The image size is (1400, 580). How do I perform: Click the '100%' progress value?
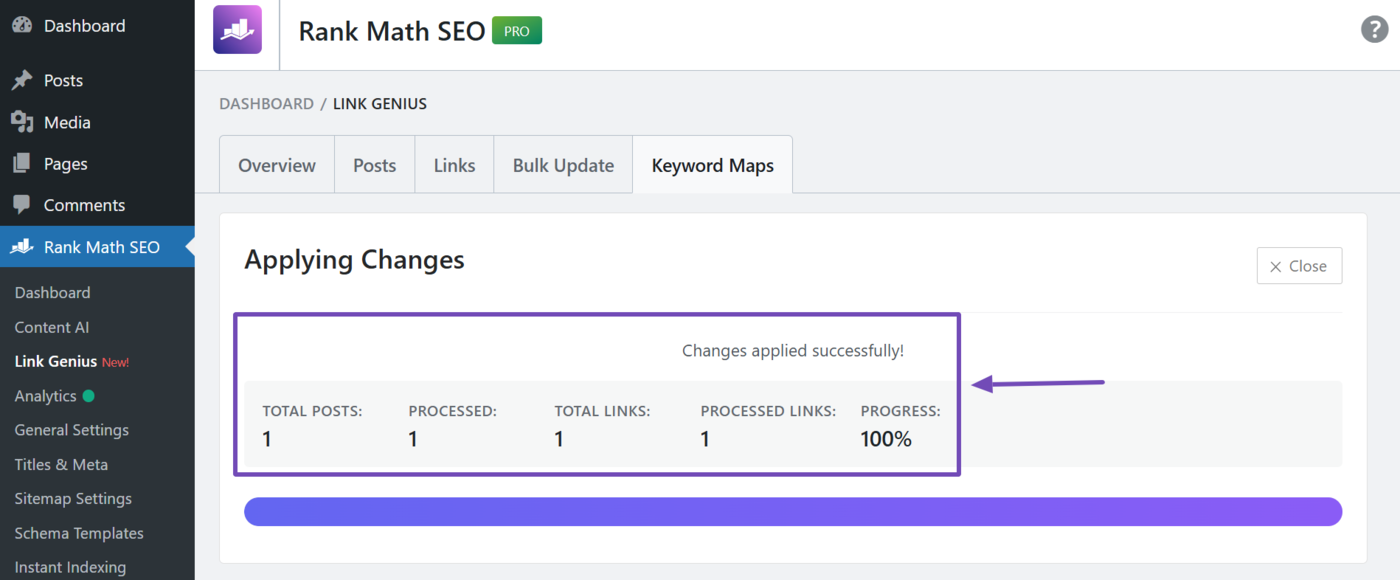tap(886, 439)
